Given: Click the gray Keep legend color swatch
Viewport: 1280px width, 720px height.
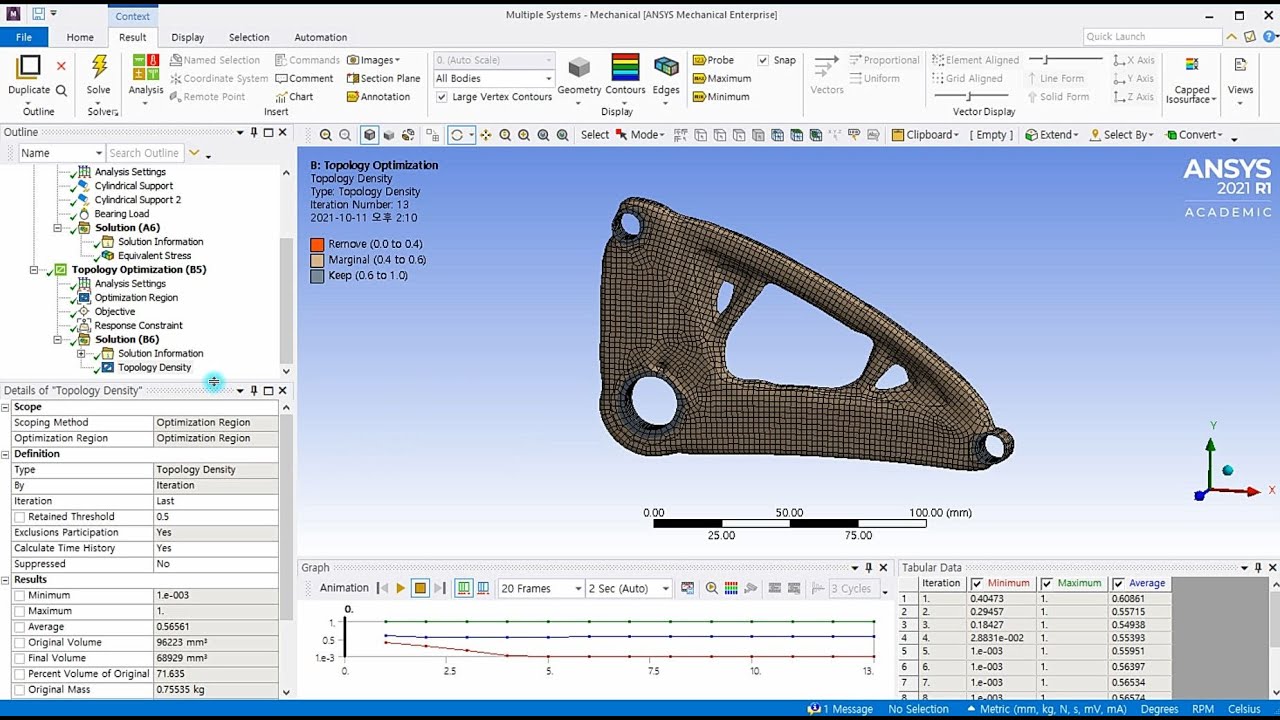Looking at the screenshot, I should click(x=317, y=276).
